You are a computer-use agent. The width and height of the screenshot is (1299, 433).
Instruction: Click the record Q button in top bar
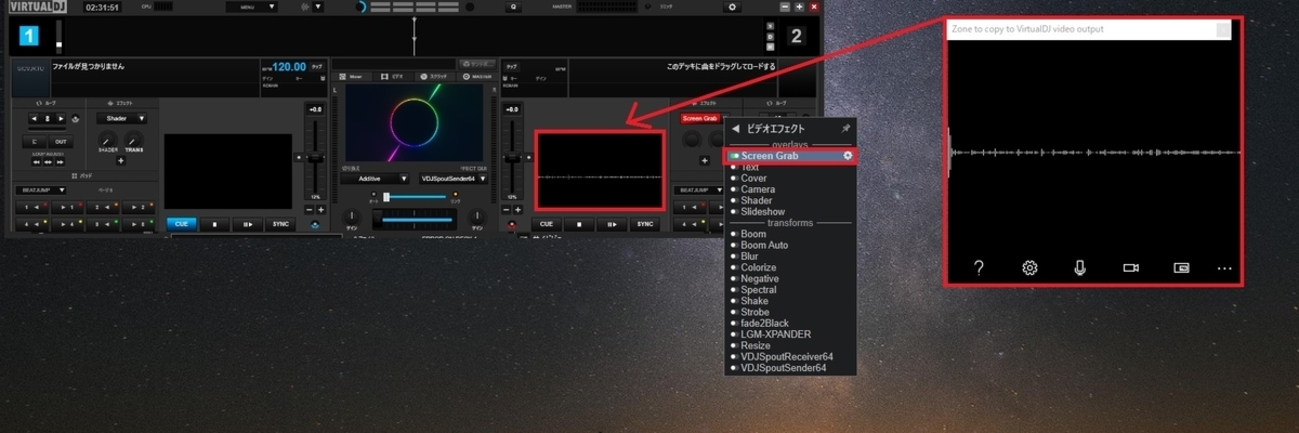pyautogui.click(x=512, y=7)
